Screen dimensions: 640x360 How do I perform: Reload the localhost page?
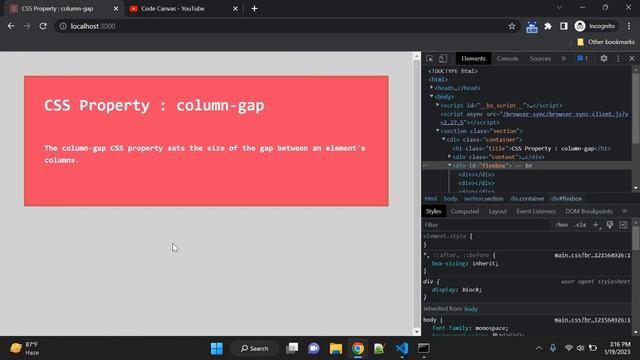pos(43,26)
